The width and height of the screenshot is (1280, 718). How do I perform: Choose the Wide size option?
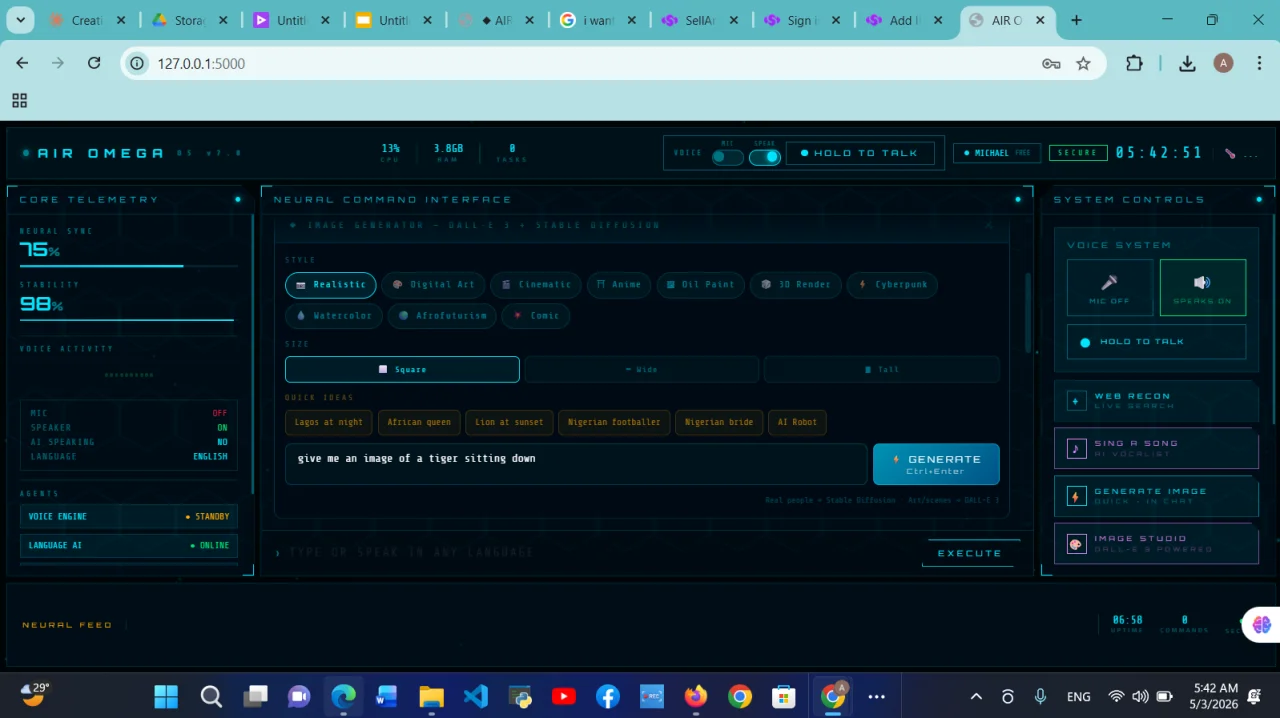tap(642, 369)
